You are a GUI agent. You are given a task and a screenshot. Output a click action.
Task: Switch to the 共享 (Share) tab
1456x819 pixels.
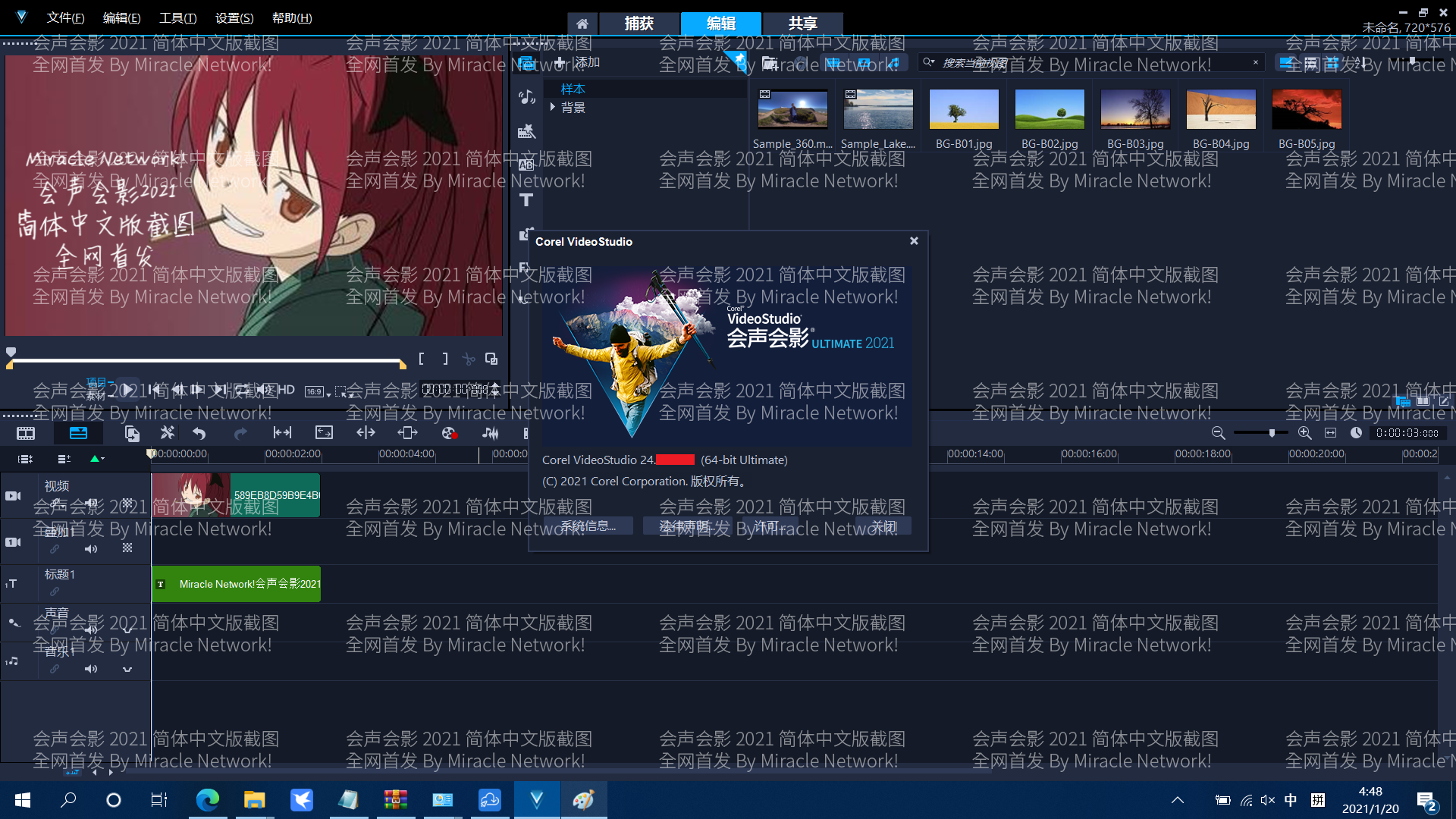pos(802,24)
